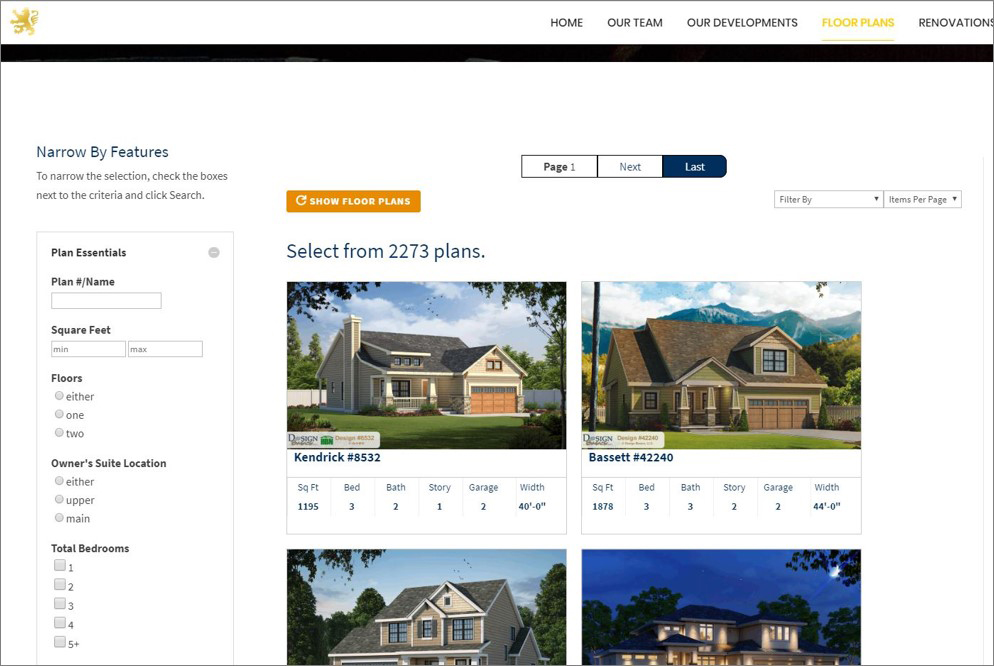The height and width of the screenshot is (666, 994).
Task: Check the 2 bedrooms checkbox
Action: click(x=60, y=584)
